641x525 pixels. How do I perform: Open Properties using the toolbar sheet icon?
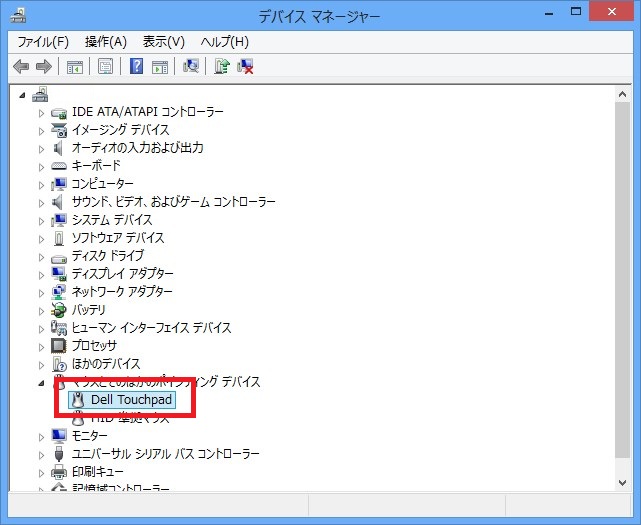[105, 66]
